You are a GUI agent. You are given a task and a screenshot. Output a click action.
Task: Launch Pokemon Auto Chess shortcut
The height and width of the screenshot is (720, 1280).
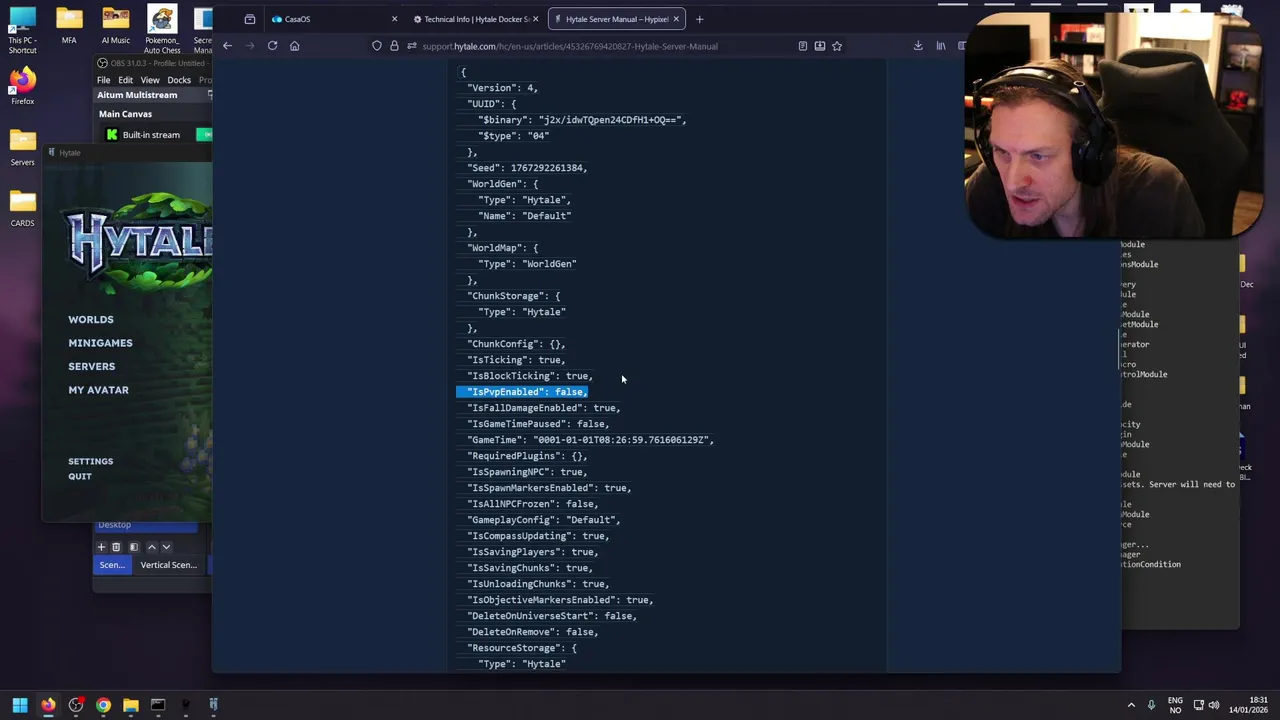click(x=162, y=30)
